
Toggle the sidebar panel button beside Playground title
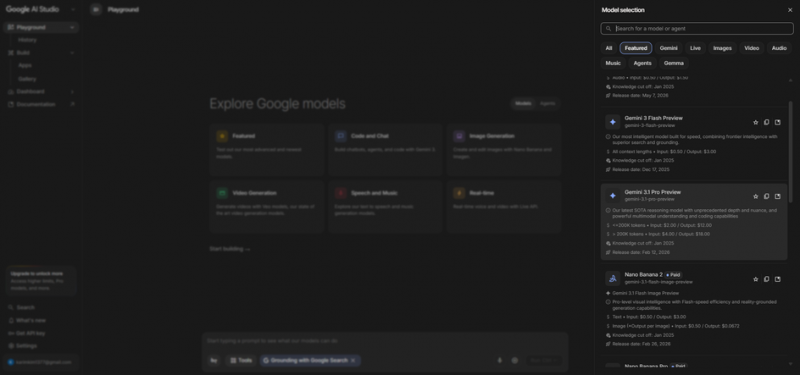click(x=96, y=10)
